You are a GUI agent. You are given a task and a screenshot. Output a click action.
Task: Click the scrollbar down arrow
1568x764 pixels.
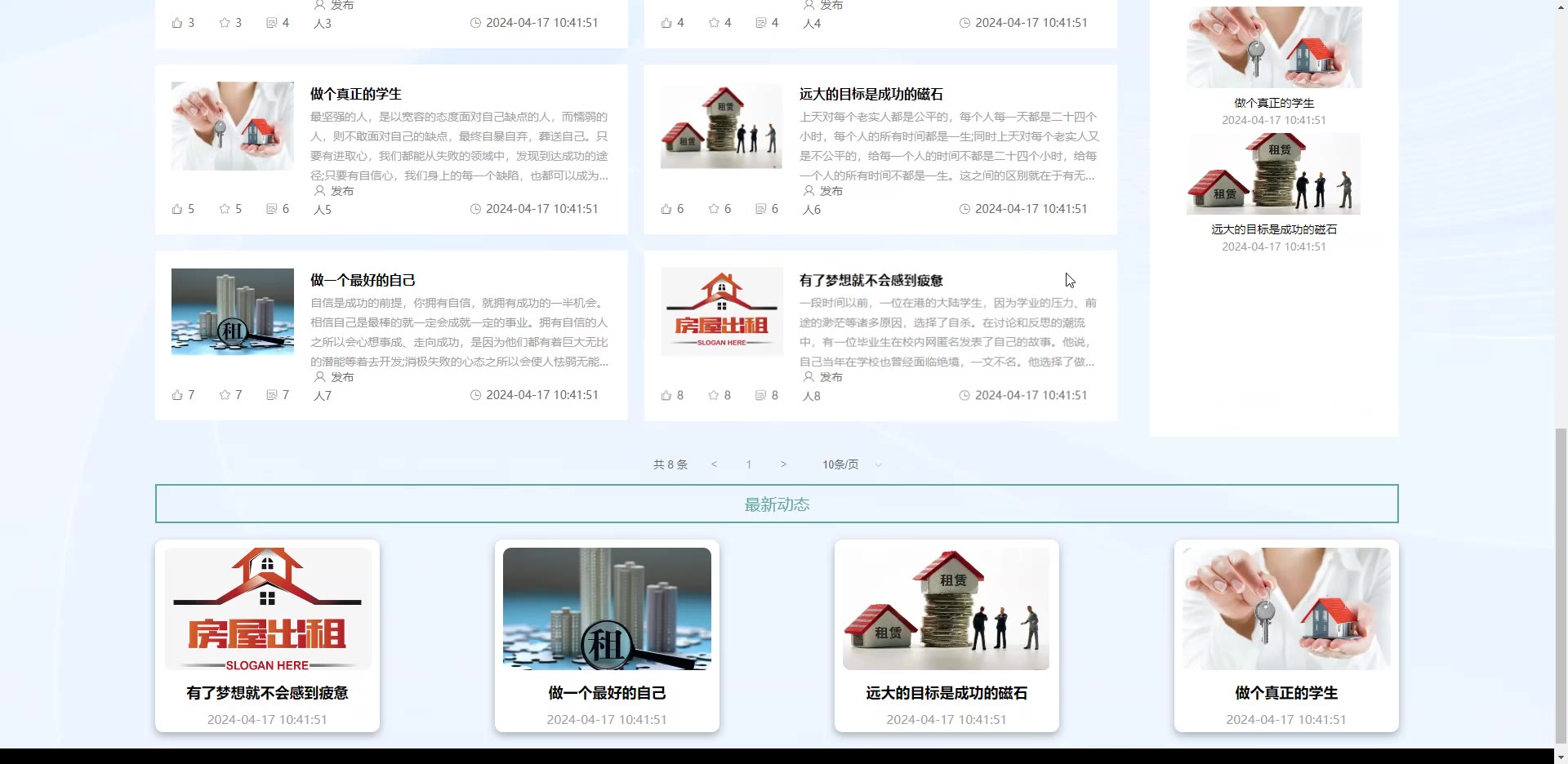point(1561,757)
